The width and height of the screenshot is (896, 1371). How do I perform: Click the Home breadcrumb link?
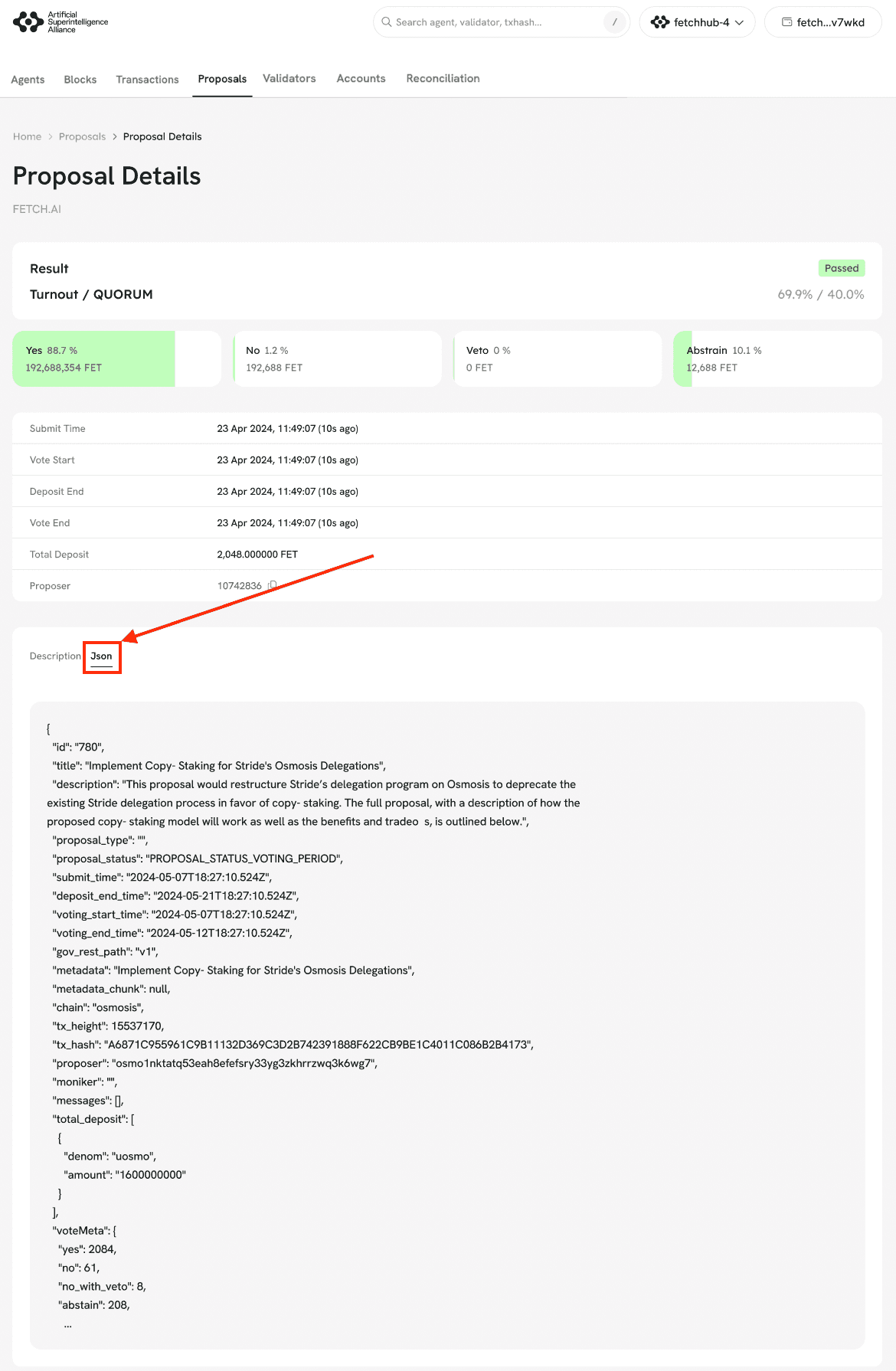point(27,136)
